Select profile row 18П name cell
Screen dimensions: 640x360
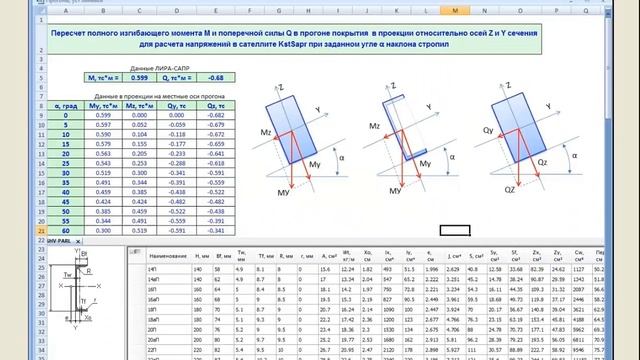(168, 310)
